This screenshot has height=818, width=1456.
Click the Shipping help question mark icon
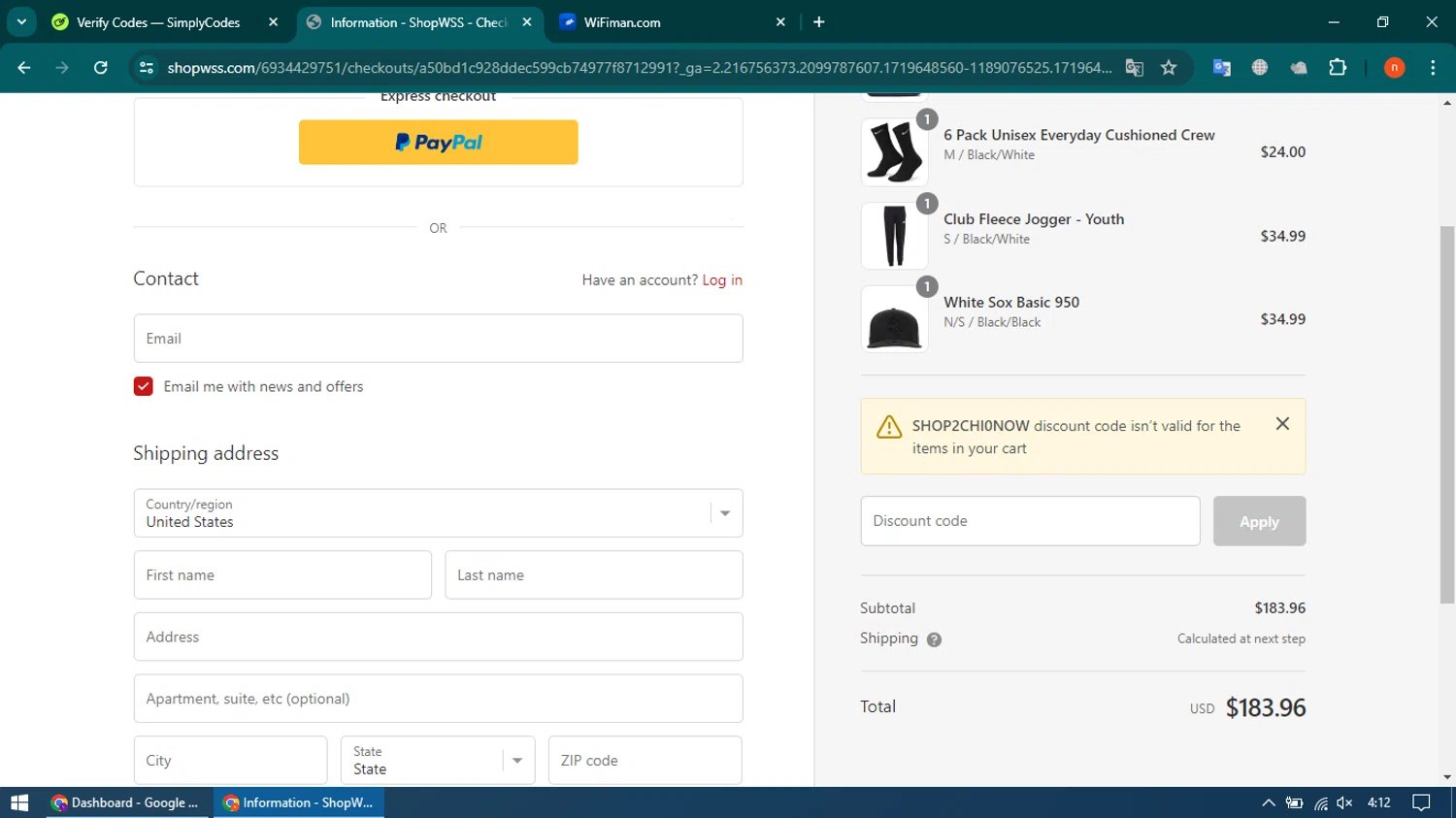point(934,639)
